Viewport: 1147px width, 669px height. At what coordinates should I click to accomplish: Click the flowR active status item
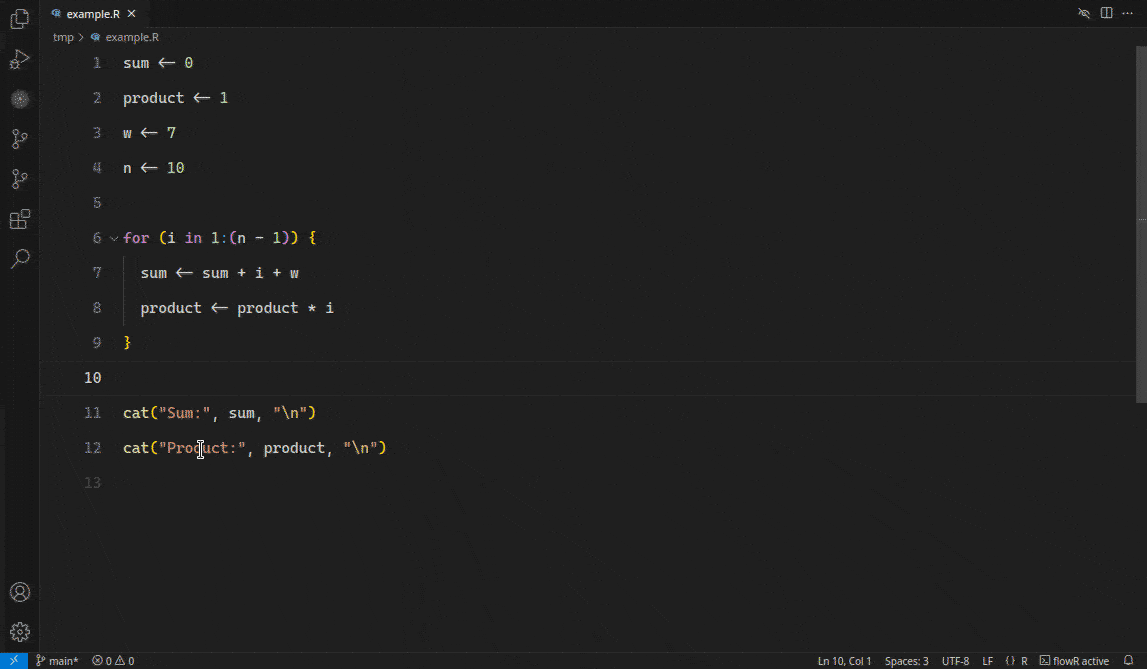(x=1074, y=660)
